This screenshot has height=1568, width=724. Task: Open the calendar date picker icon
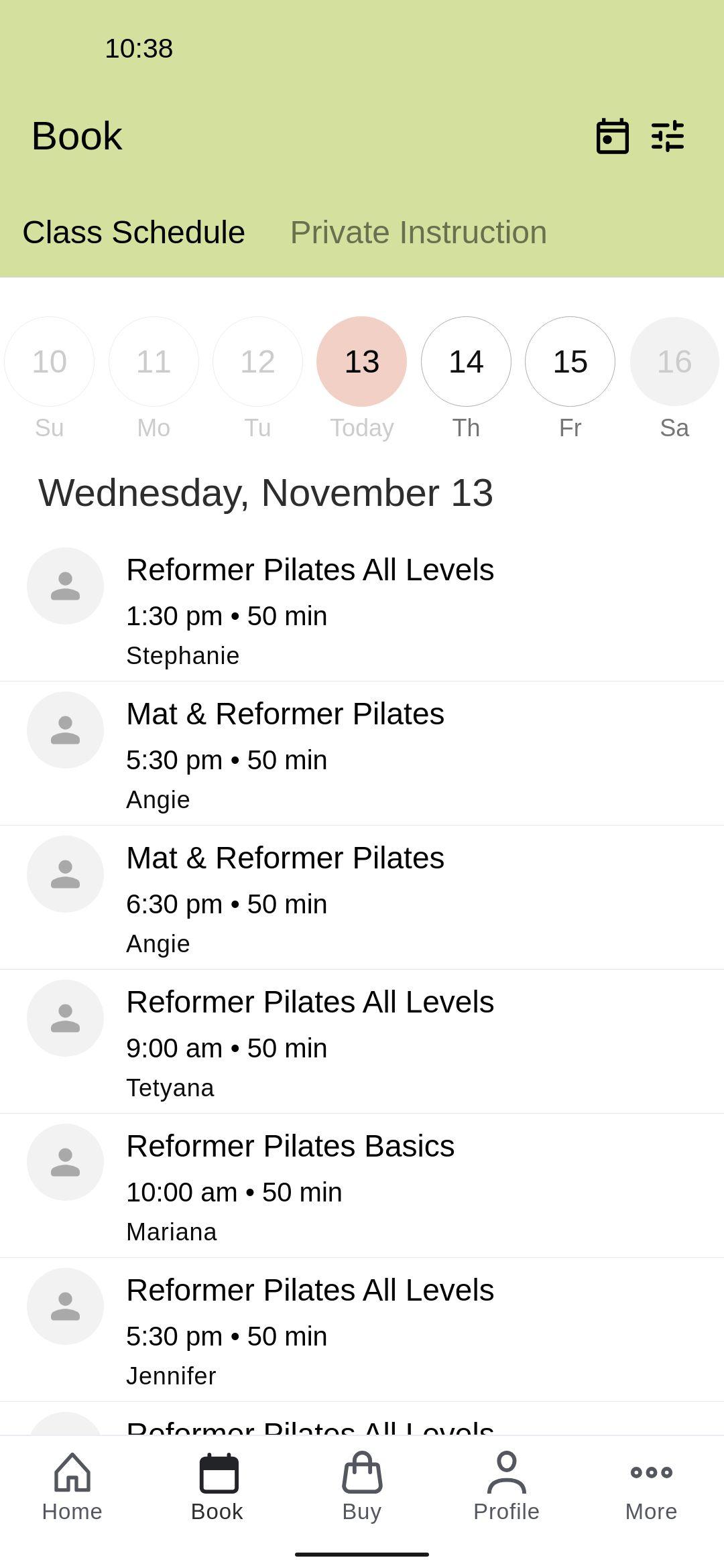tap(612, 136)
